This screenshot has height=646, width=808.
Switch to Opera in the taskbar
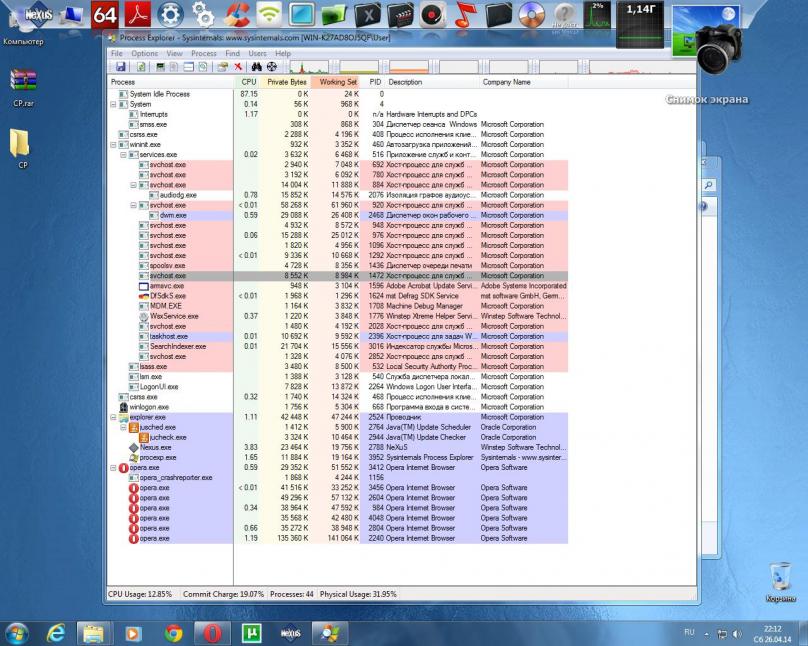(212, 633)
